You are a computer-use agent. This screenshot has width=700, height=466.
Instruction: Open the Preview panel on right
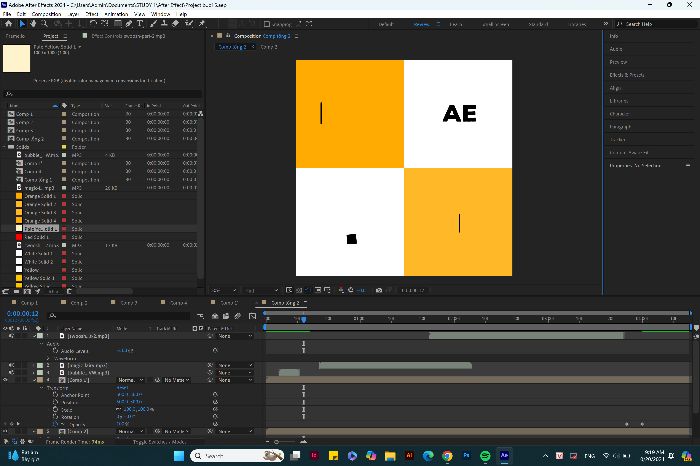tap(618, 62)
